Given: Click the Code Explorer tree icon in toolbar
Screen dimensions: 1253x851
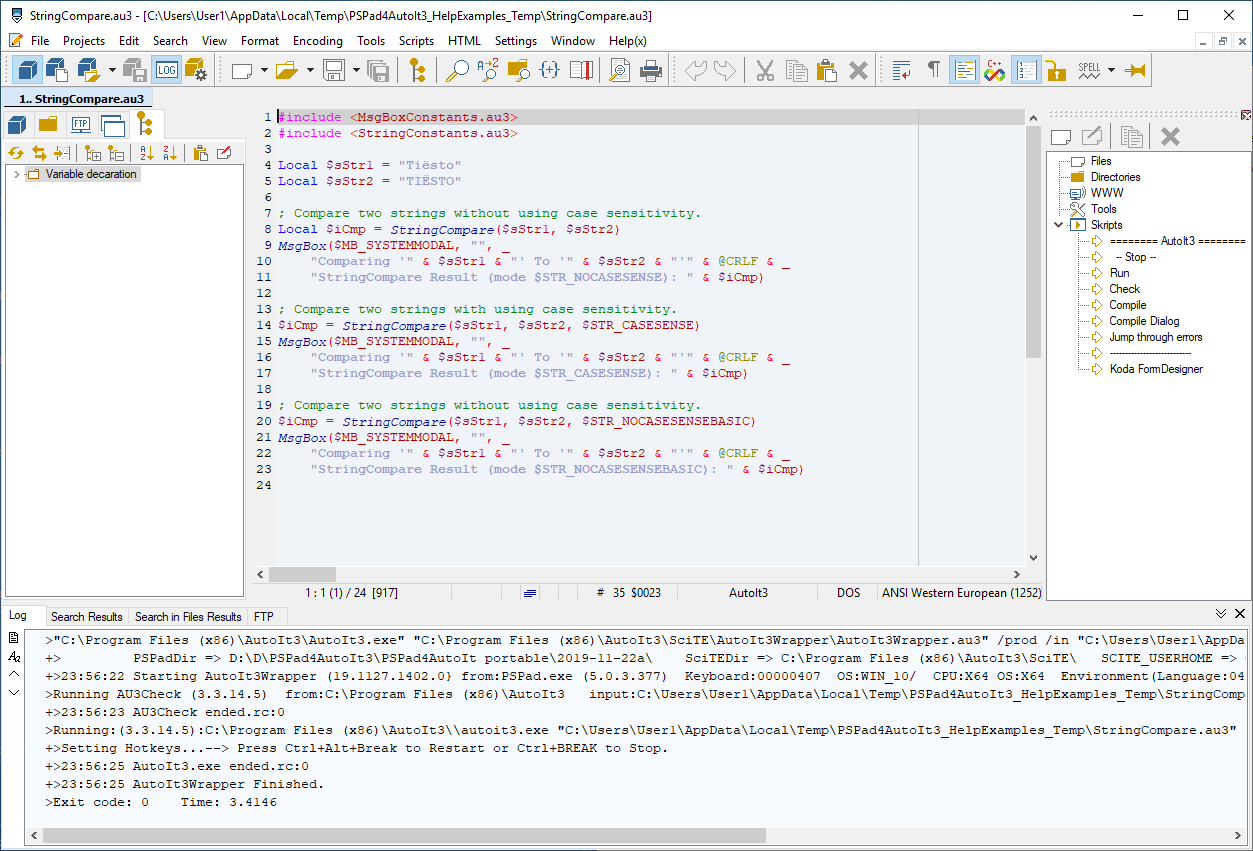Looking at the screenshot, I should pos(417,70).
